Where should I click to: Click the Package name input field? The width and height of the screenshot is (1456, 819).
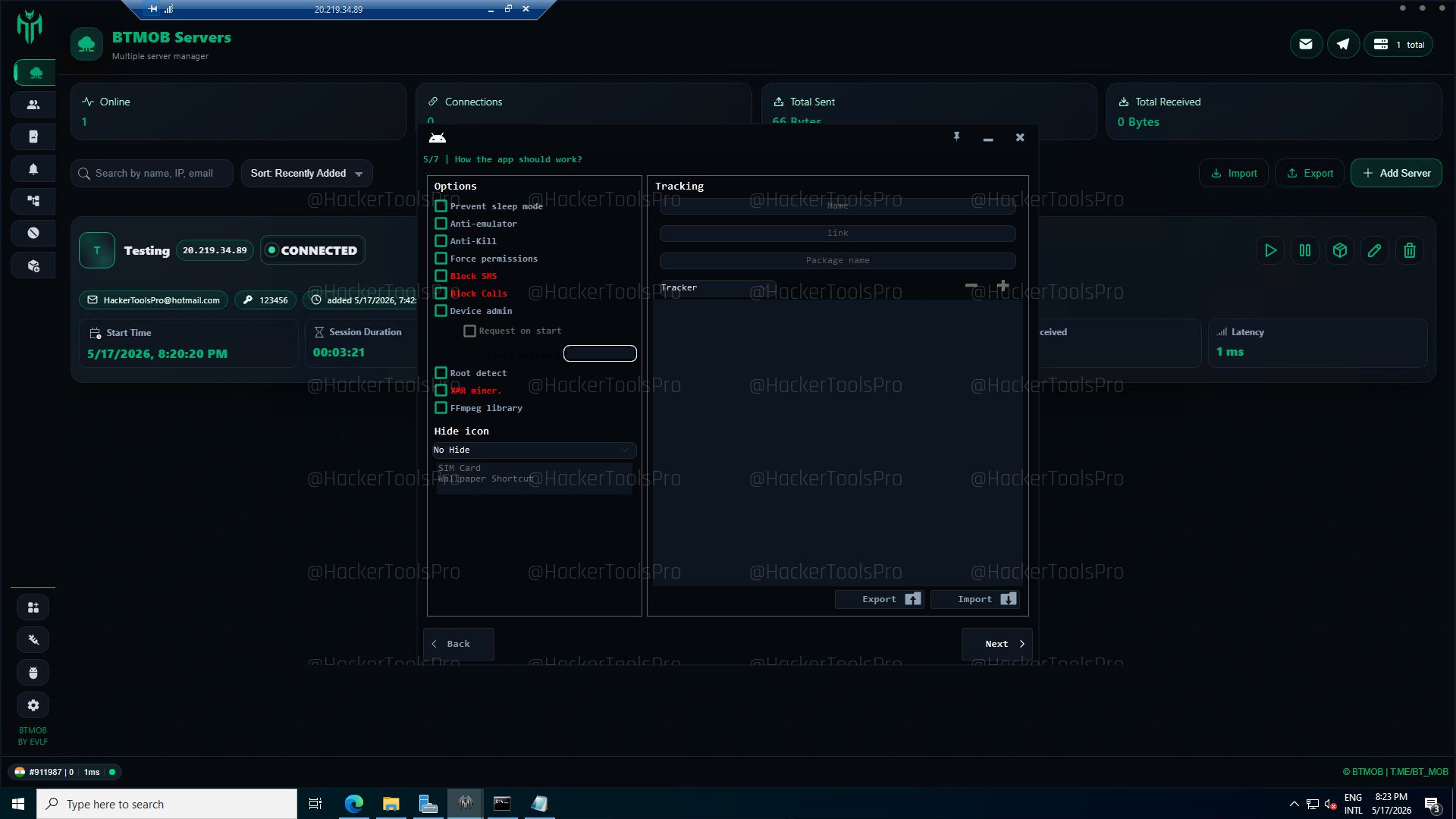(837, 261)
